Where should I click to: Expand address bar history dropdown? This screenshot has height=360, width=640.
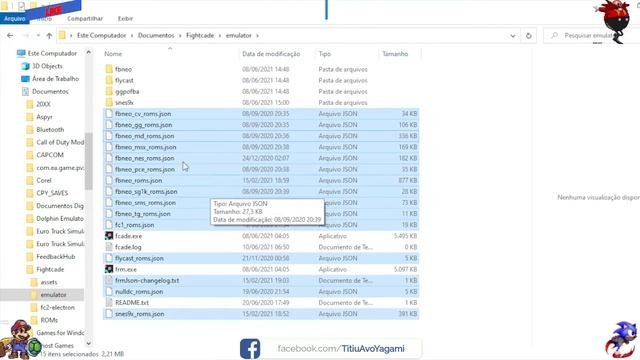pos(513,36)
